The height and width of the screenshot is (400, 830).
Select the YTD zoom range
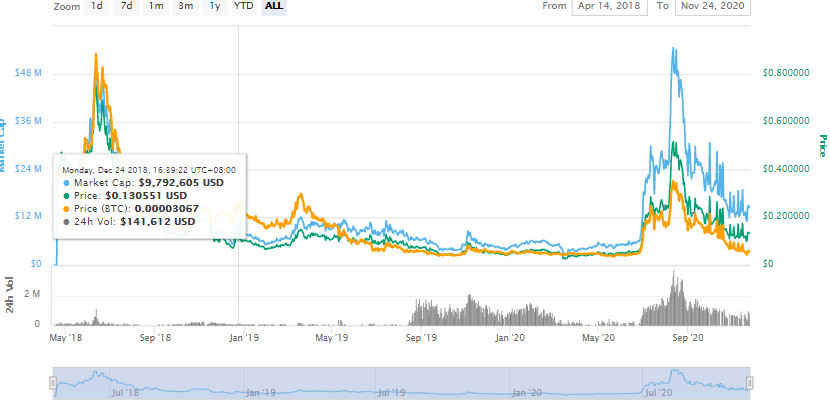(244, 6)
